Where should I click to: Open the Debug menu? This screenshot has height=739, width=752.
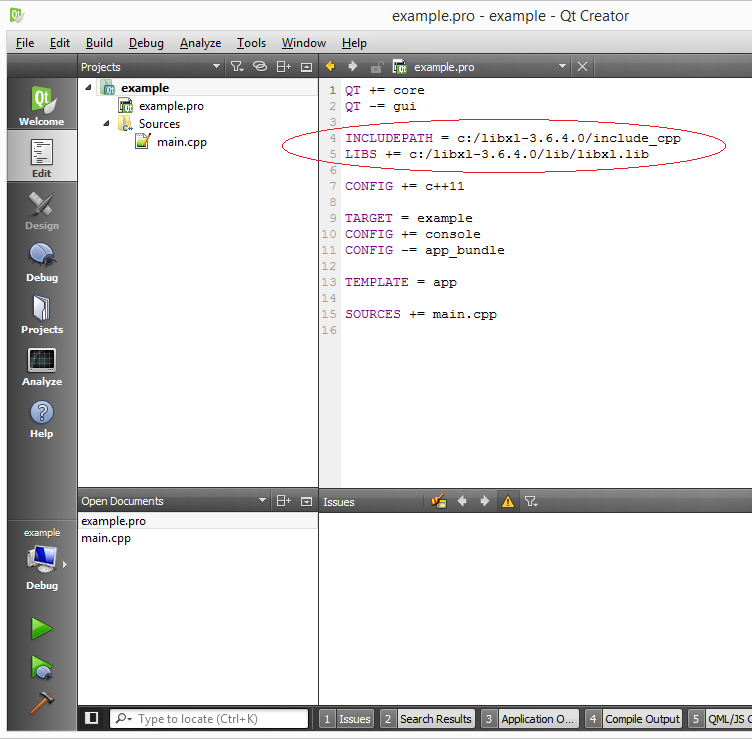coord(146,43)
